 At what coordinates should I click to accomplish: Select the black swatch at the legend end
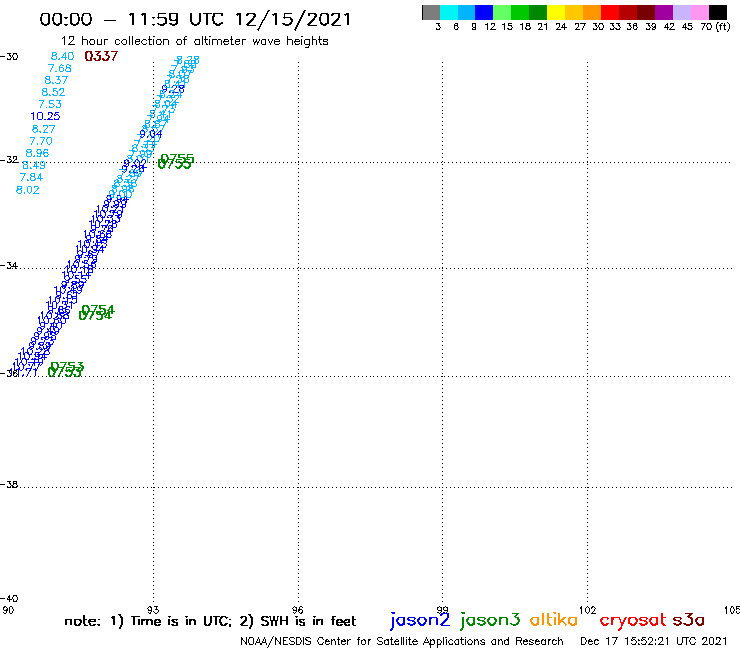[718, 12]
